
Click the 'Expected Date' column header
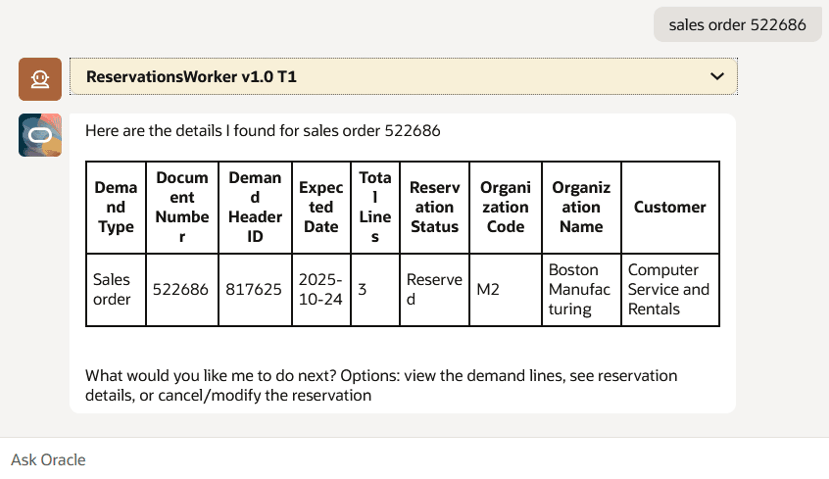click(321, 207)
